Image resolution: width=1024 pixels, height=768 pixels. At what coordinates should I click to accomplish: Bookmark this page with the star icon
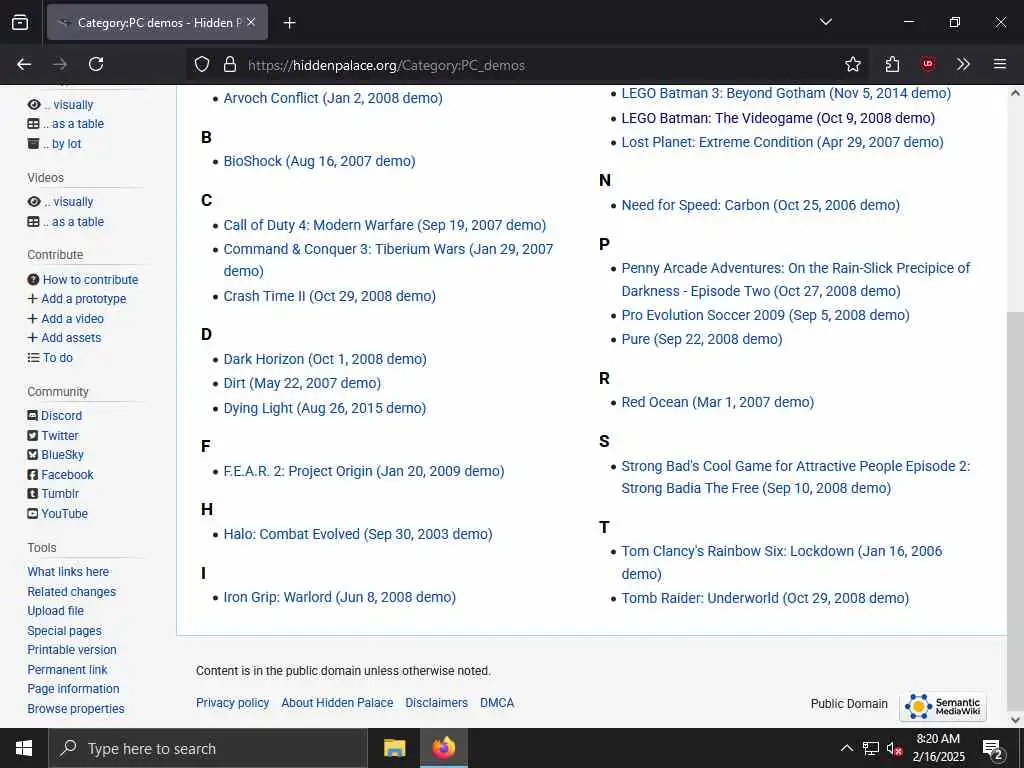pyautogui.click(x=852, y=64)
